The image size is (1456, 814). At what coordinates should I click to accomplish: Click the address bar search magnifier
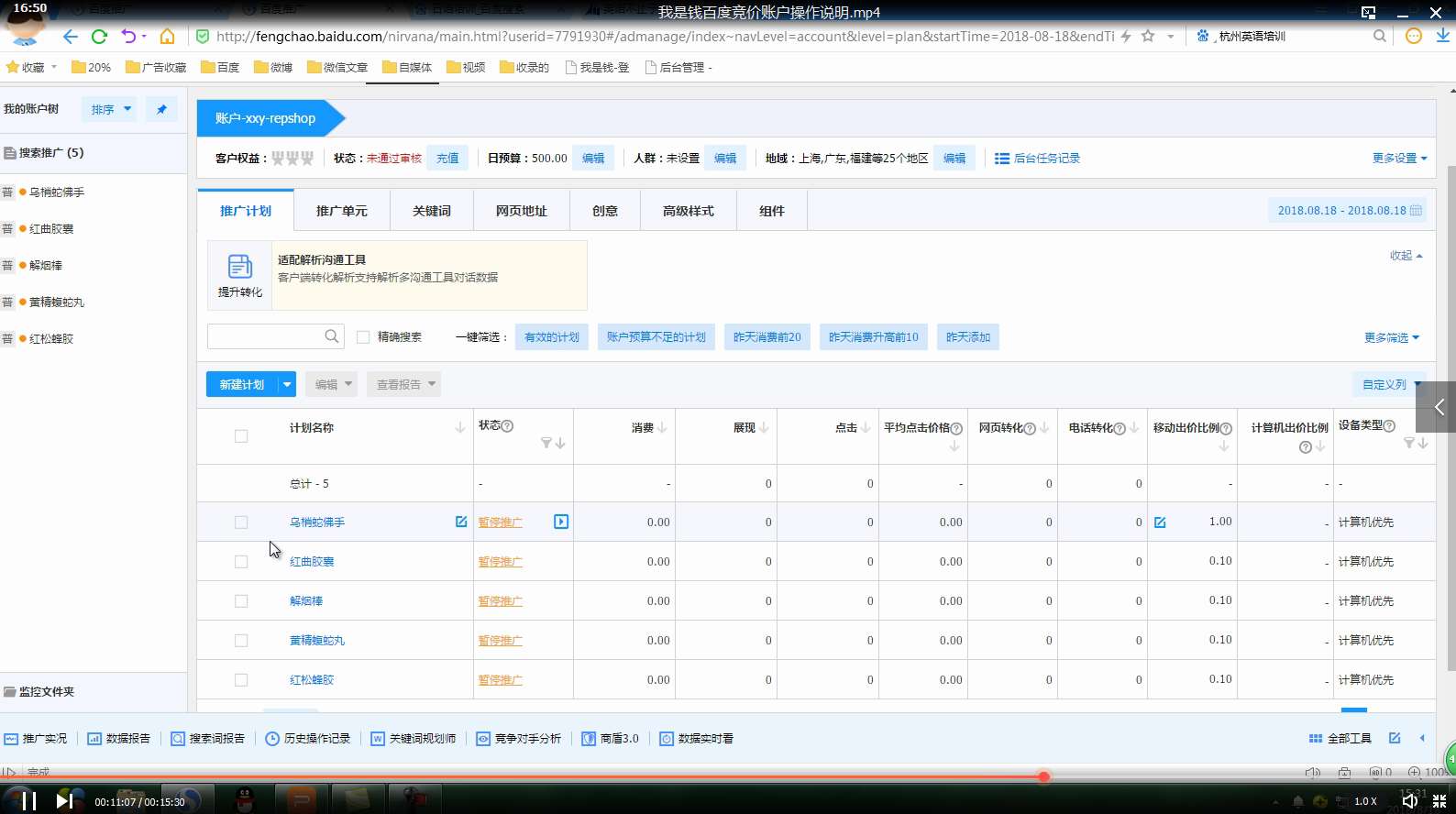pyautogui.click(x=1380, y=37)
